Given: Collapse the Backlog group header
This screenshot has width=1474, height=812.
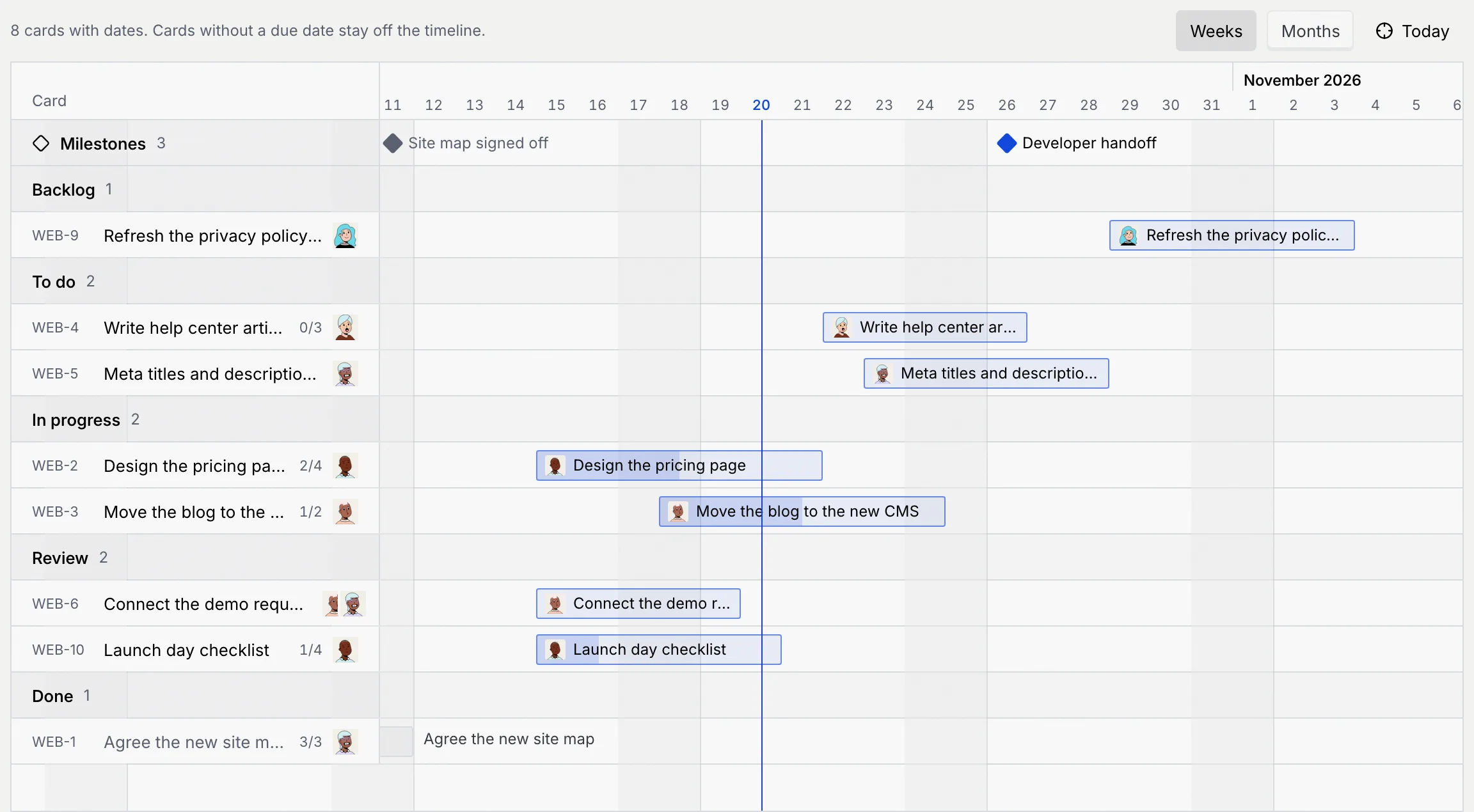Looking at the screenshot, I should point(195,189).
